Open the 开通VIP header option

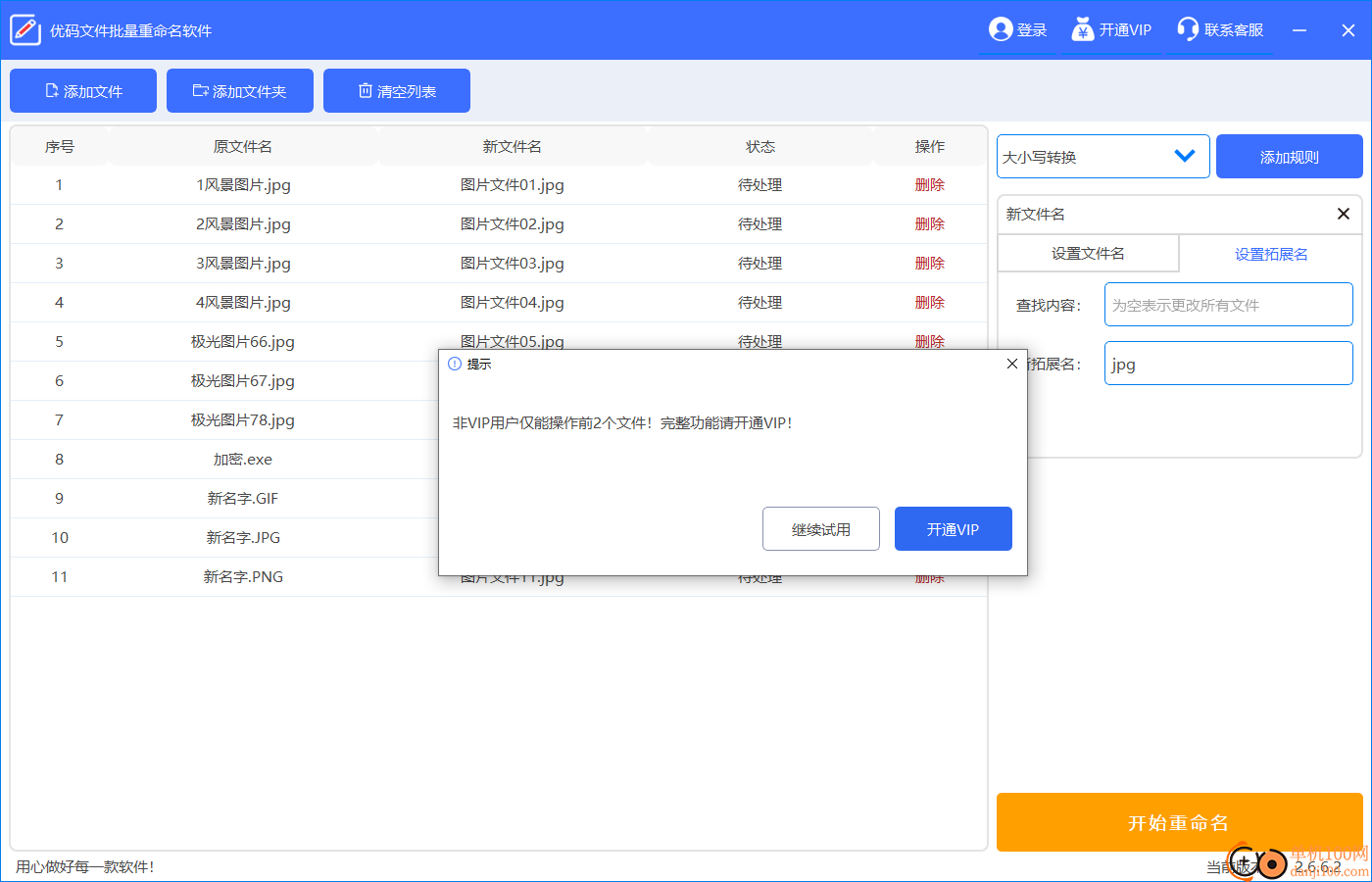[1111, 30]
